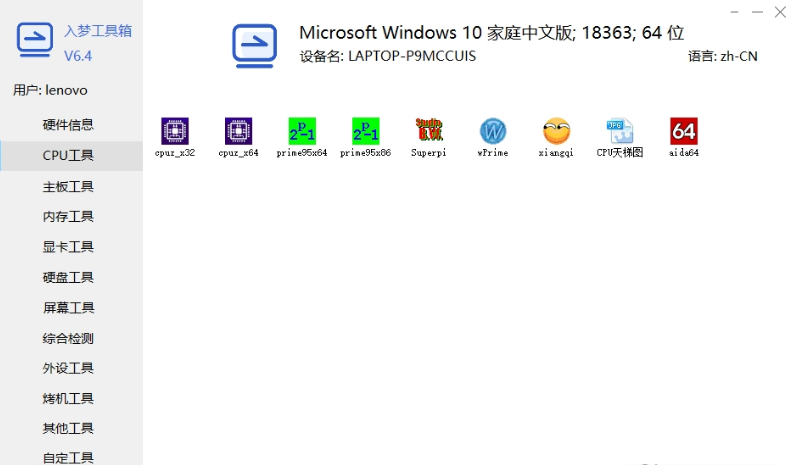Image resolution: width=790 pixels, height=465 pixels.
Task: Click the 用户: lenovo label
Action: [x=50, y=90]
